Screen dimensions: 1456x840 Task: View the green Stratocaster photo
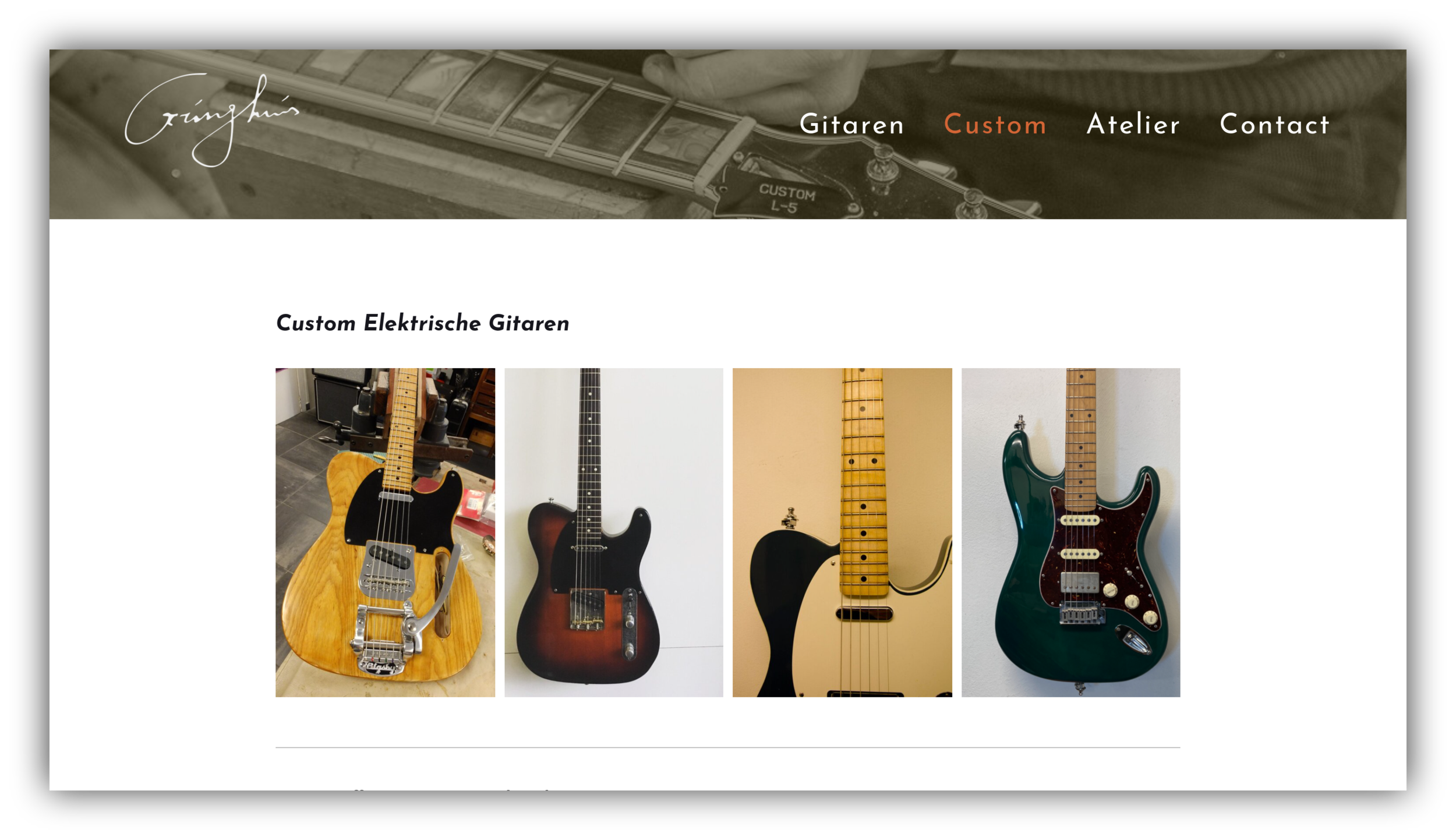tap(1070, 532)
